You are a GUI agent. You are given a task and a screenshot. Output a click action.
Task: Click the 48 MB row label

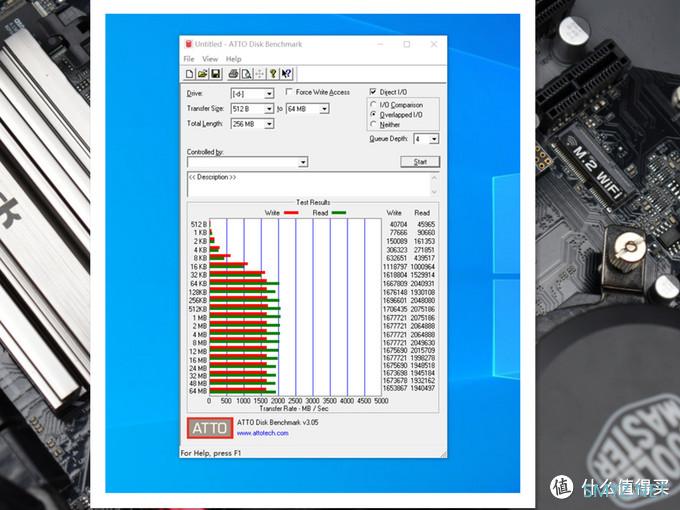(x=198, y=383)
